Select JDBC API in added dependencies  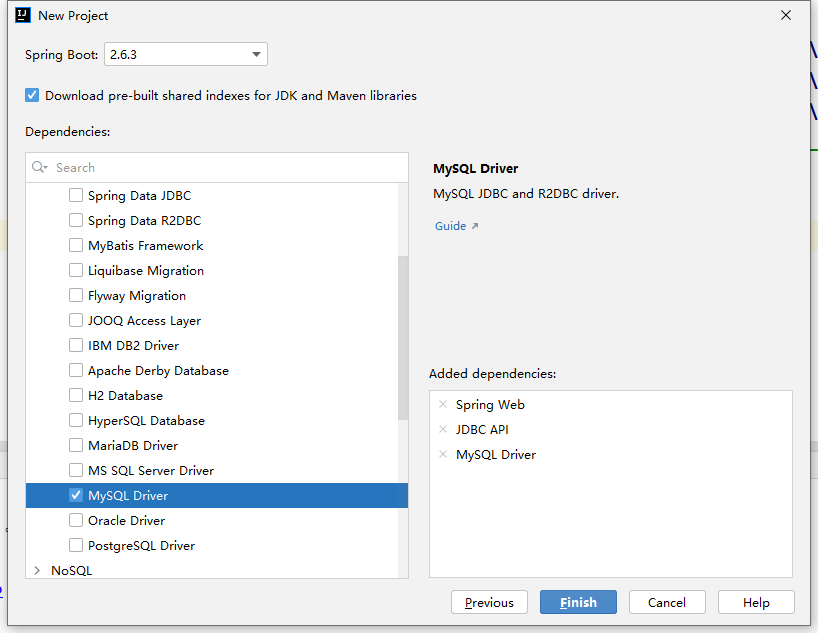pos(482,430)
